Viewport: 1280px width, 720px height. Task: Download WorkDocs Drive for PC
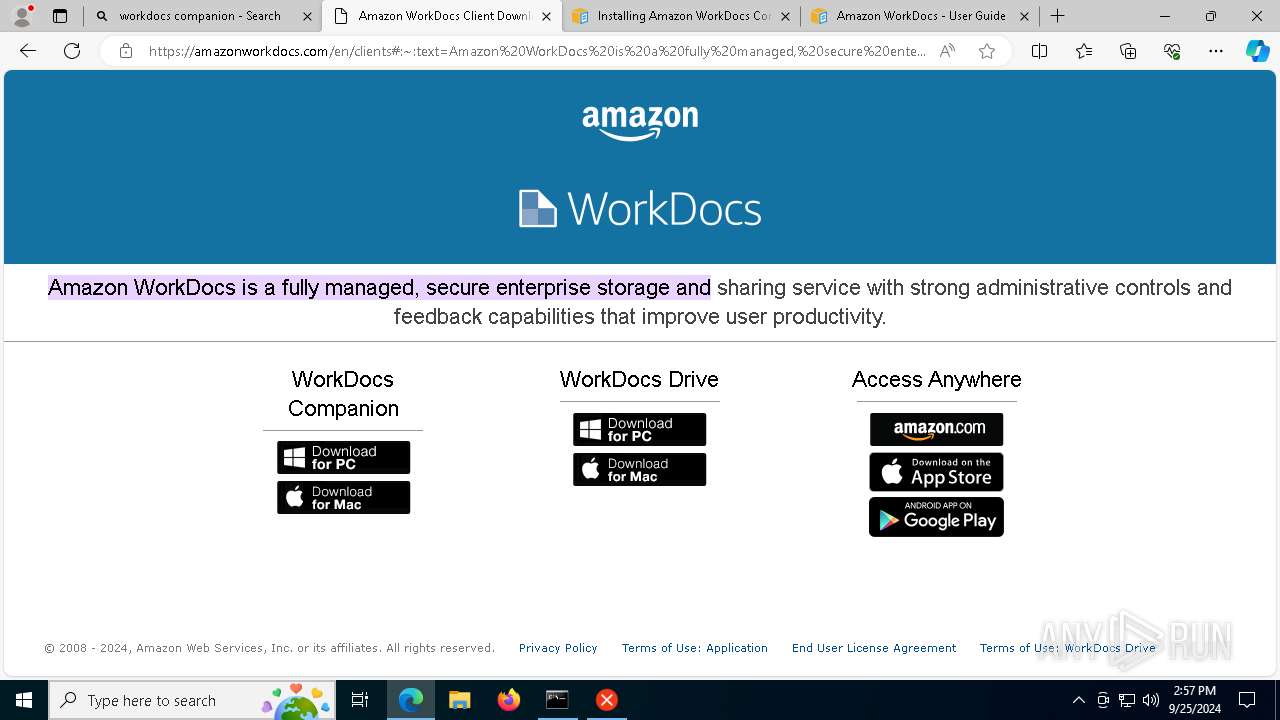(x=639, y=430)
